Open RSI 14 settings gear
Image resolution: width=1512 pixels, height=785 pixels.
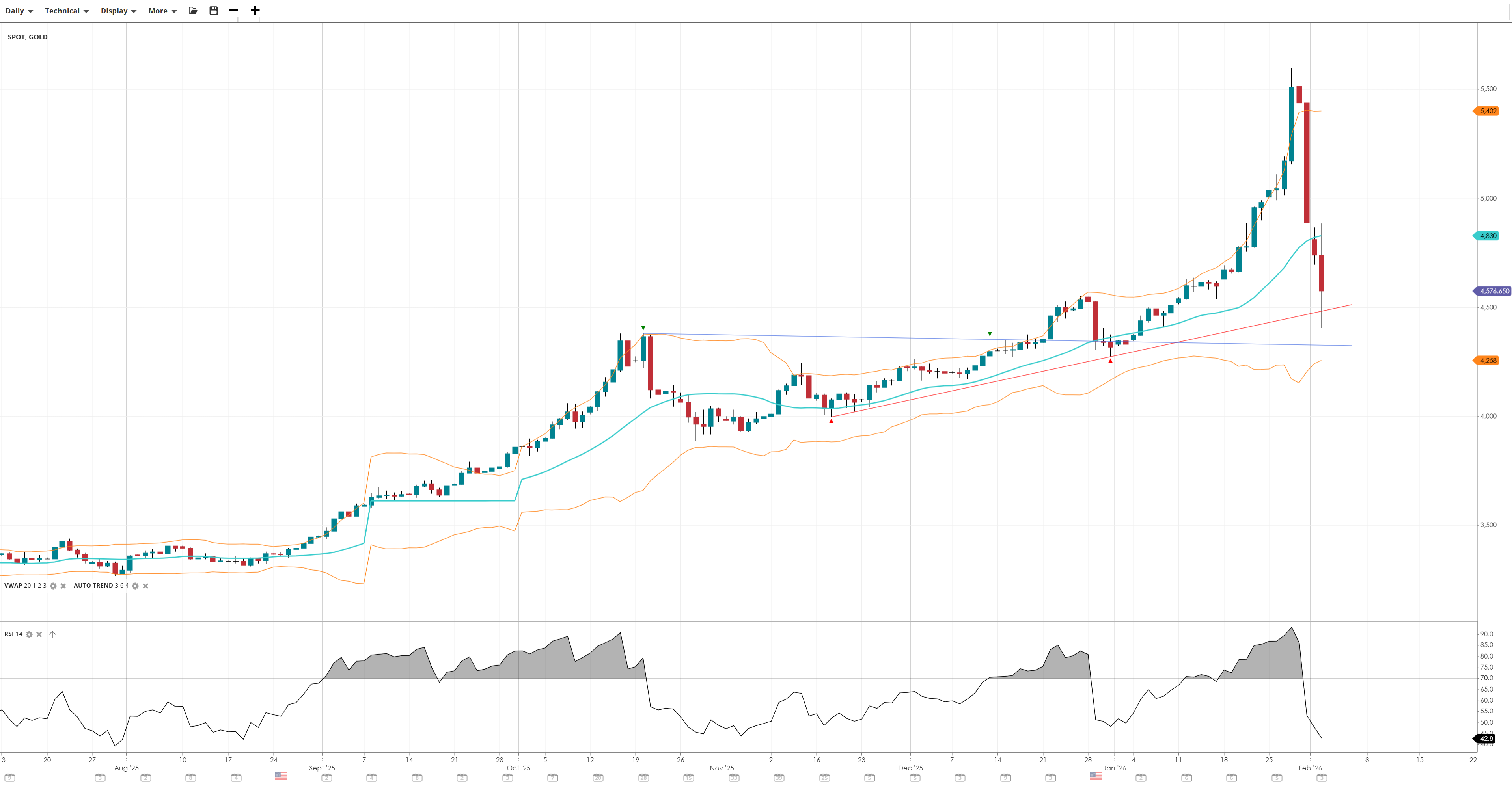[x=29, y=634]
